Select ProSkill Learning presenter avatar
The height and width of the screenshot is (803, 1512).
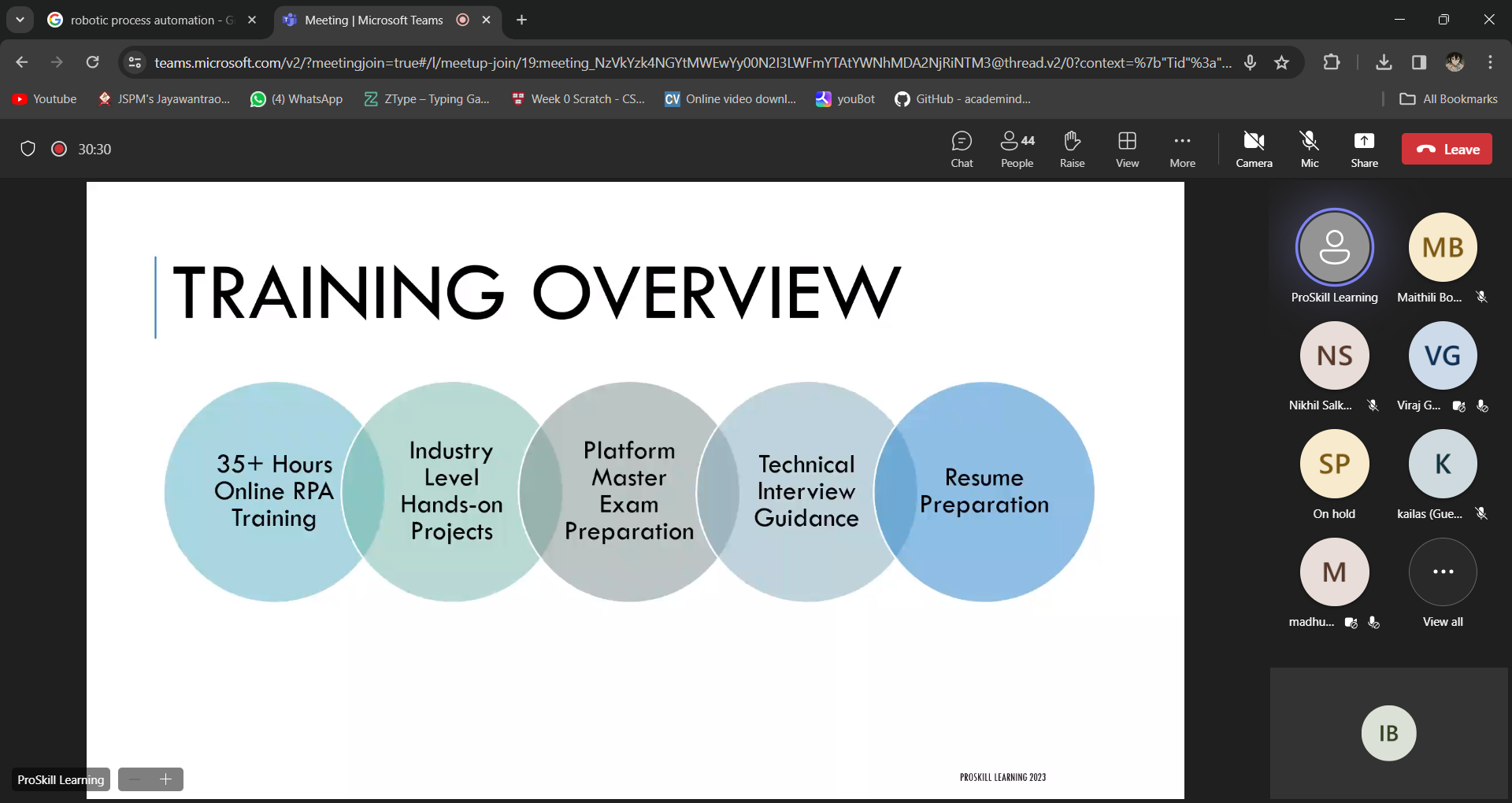tap(1335, 247)
